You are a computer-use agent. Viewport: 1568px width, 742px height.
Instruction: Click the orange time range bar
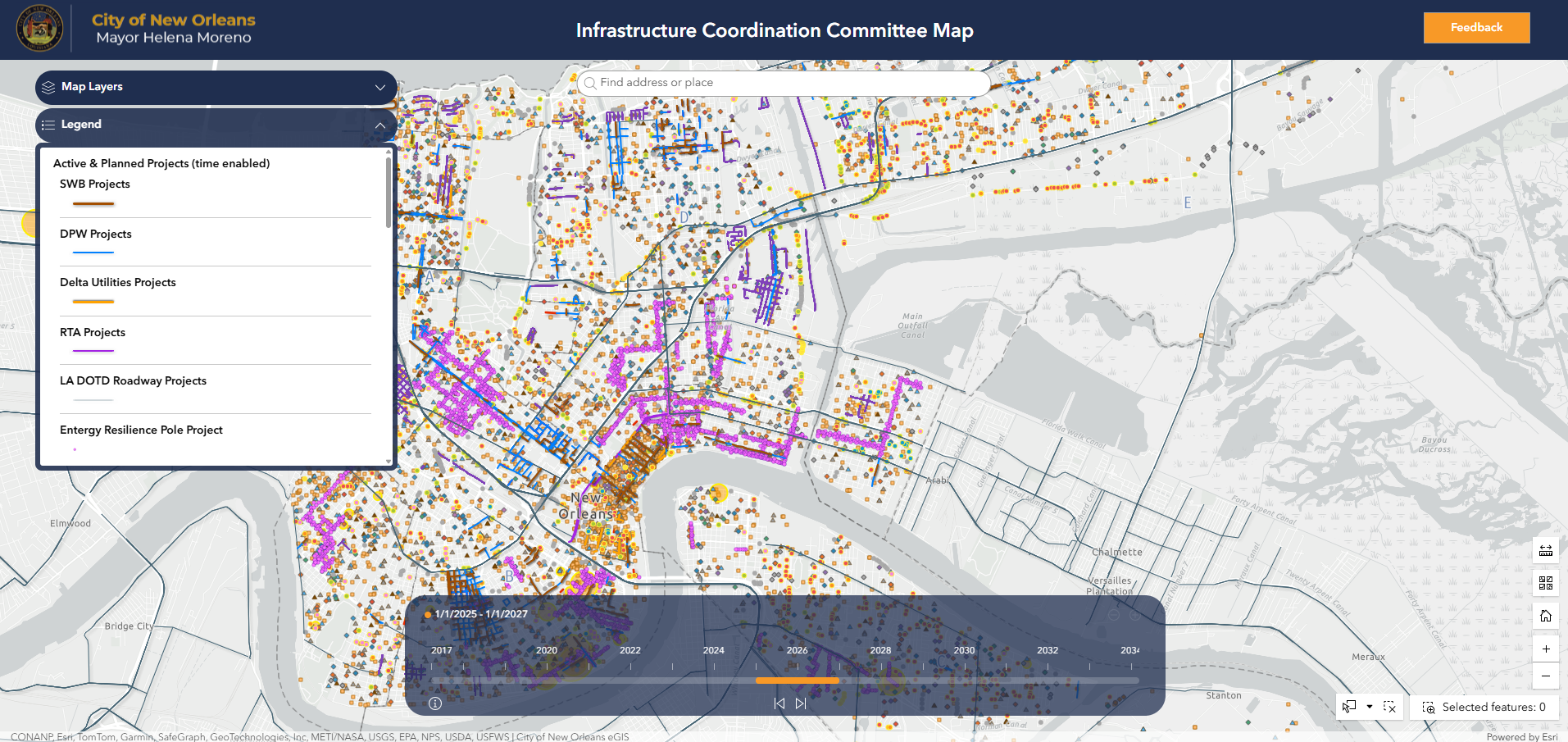tap(798, 681)
